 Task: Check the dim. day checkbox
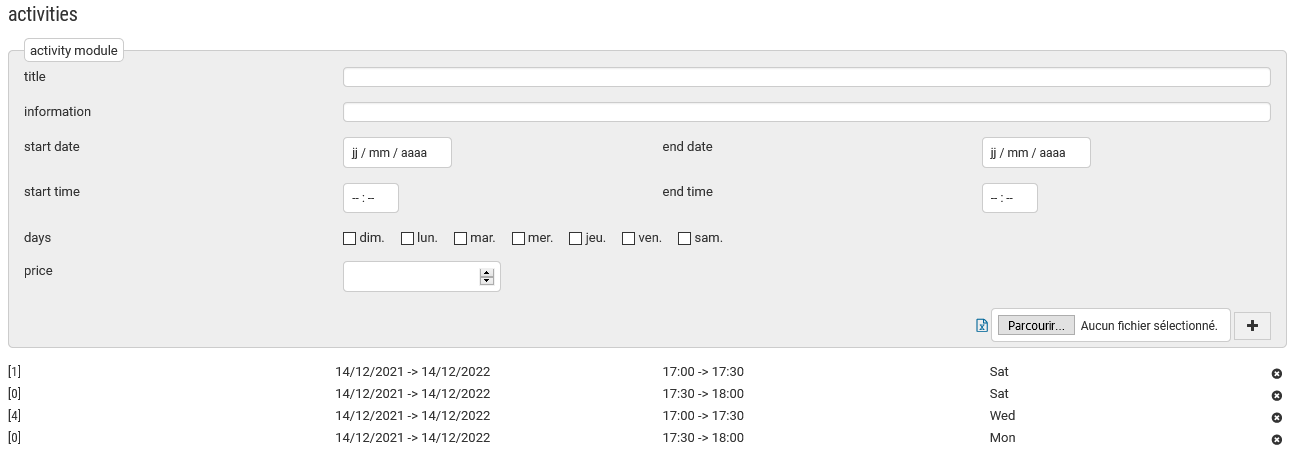[x=350, y=239]
